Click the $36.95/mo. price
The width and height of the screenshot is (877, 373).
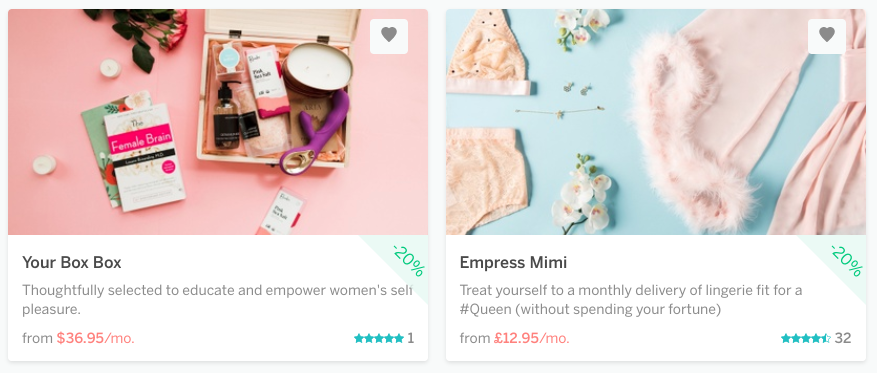[x=96, y=338]
